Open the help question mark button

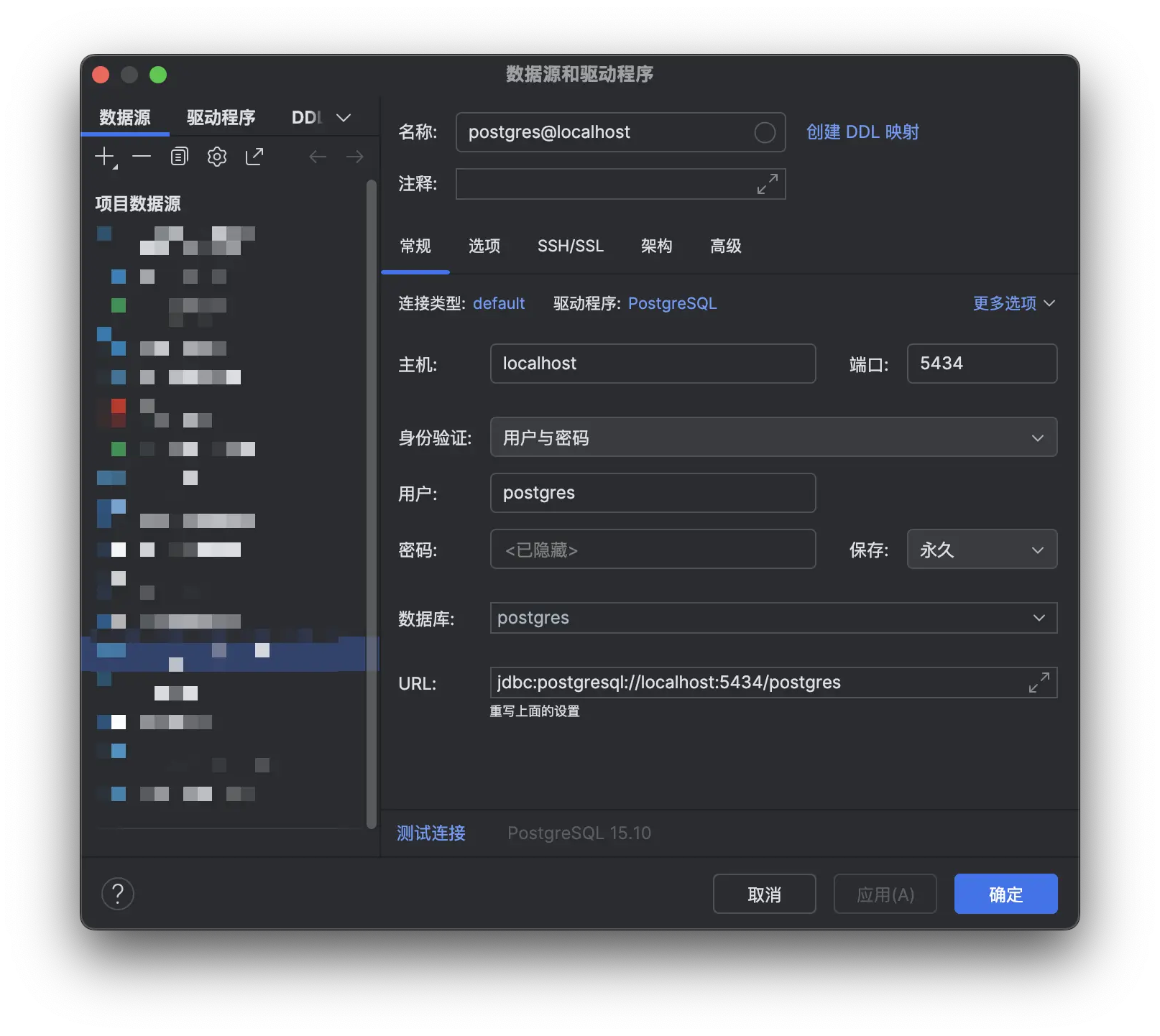pos(118,894)
